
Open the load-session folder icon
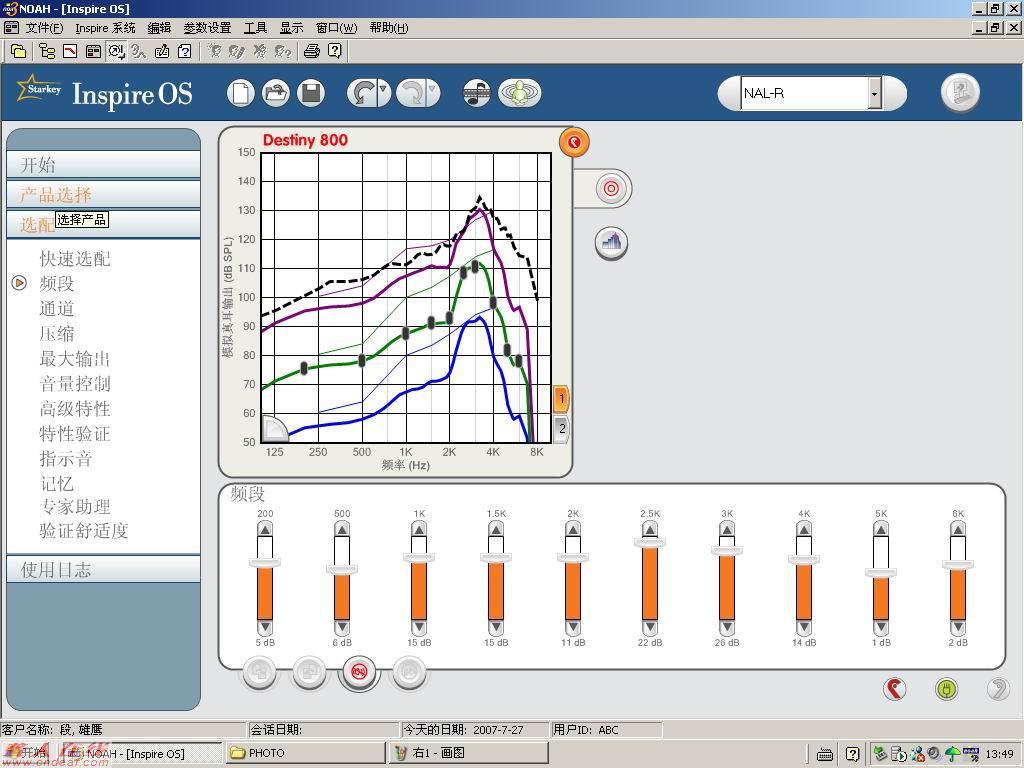click(x=276, y=93)
